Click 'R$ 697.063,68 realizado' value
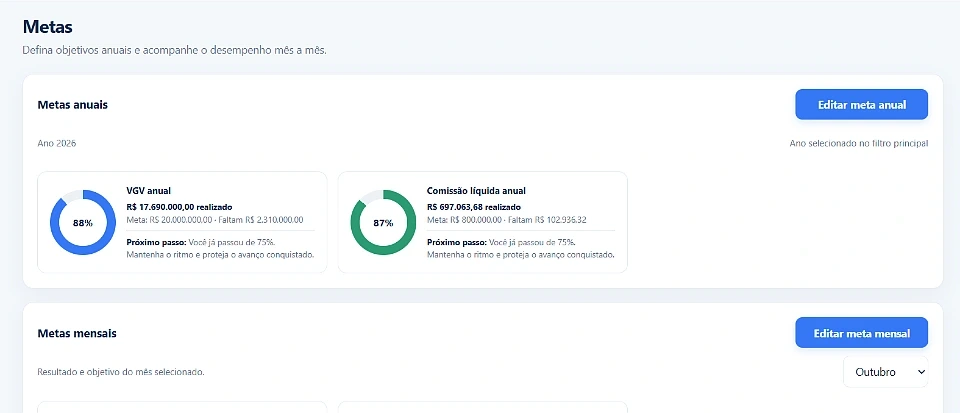 (474, 207)
